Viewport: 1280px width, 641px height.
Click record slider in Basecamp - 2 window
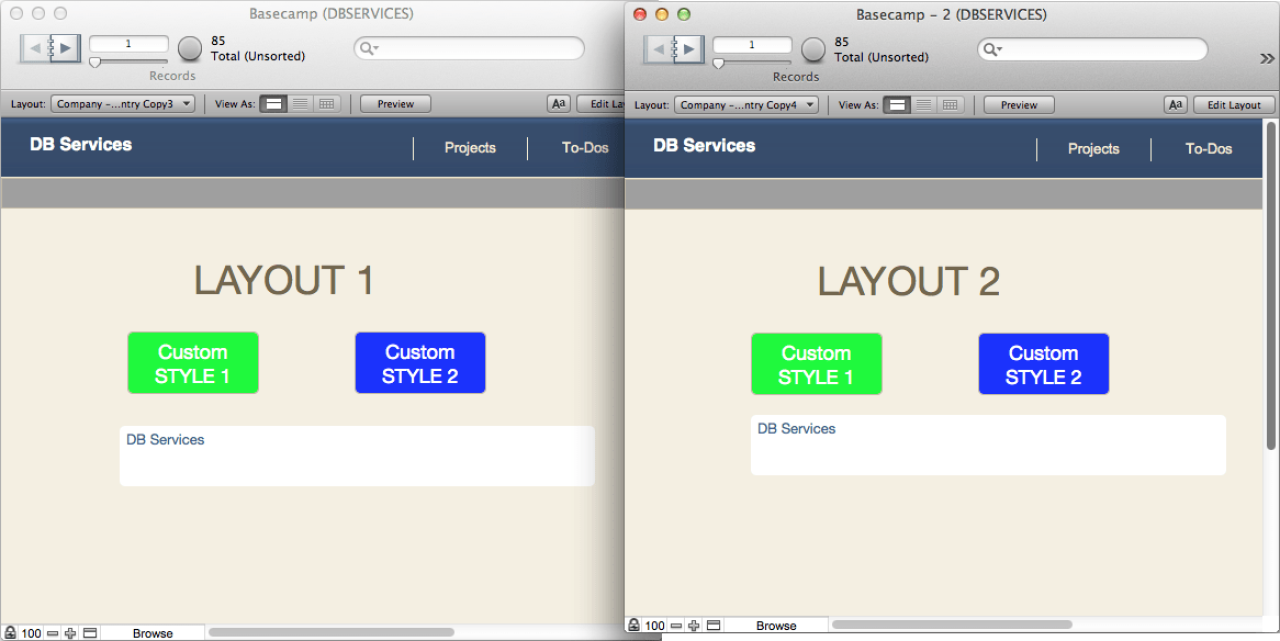[752, 63]
